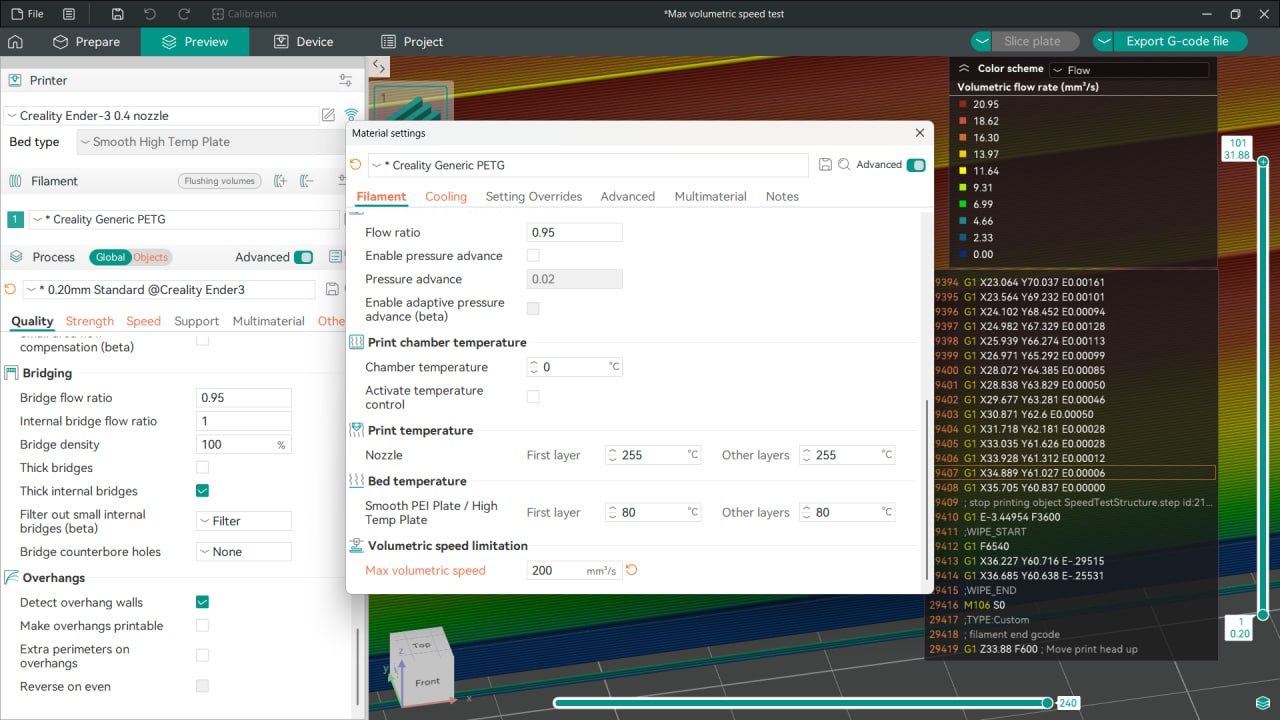
Task: Edit the Bridge flow ratio field
Action: 245,398
